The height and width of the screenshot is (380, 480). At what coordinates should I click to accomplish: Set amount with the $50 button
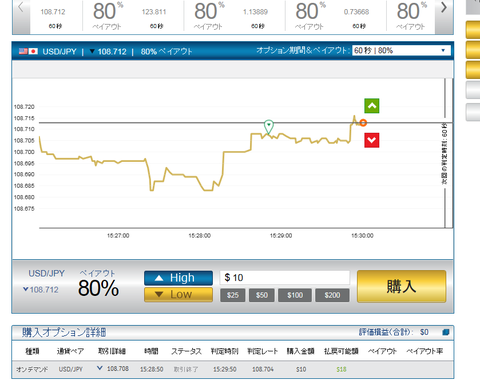coord(262,295)
